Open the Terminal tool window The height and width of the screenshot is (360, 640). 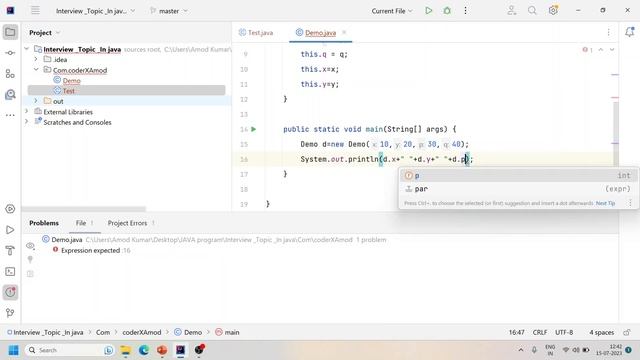[x=10, y=271]
